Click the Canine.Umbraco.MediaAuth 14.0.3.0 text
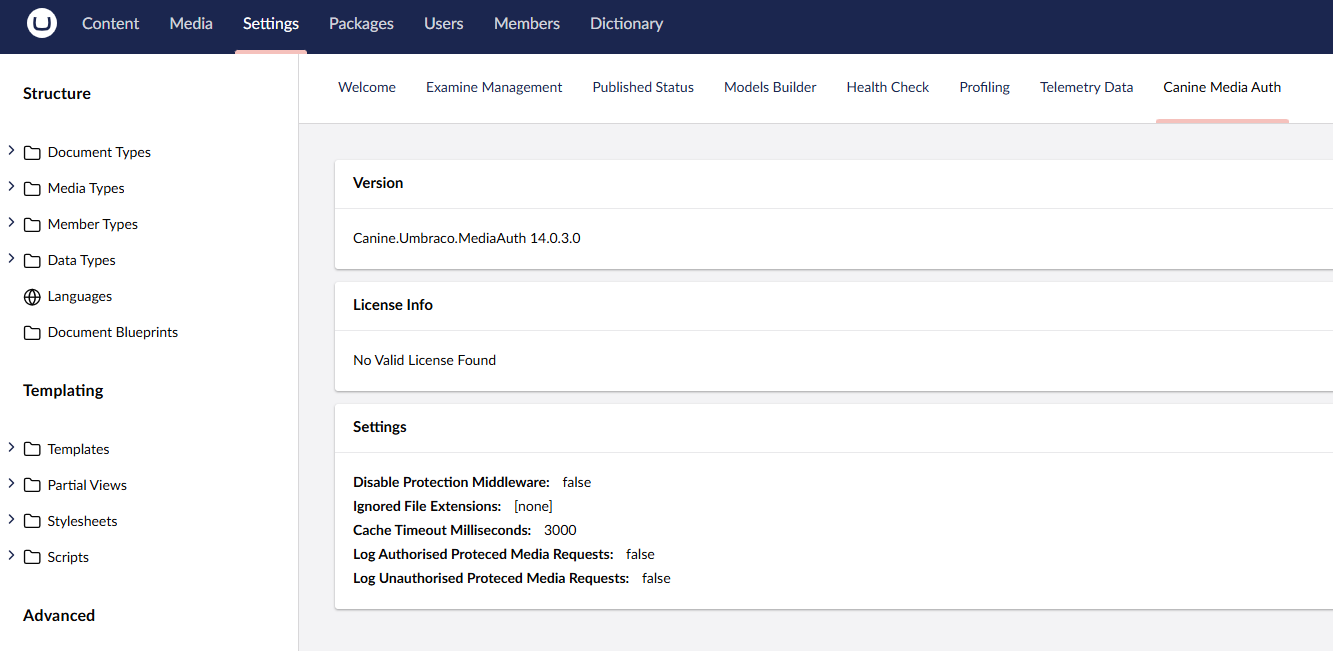1333x651 pixels. [x=467, y=239]
